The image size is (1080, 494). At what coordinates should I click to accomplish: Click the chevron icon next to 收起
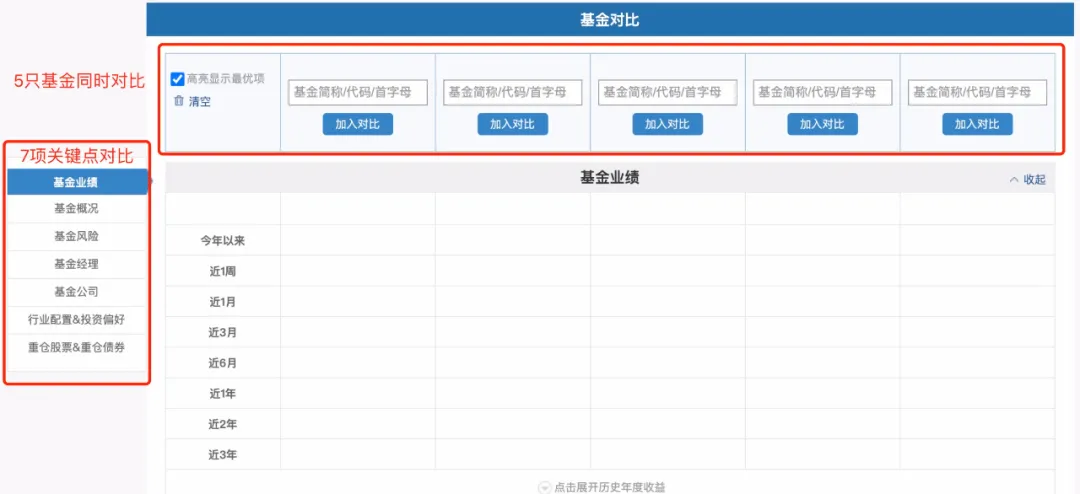pyautogui.click(x=1013, y=180)
